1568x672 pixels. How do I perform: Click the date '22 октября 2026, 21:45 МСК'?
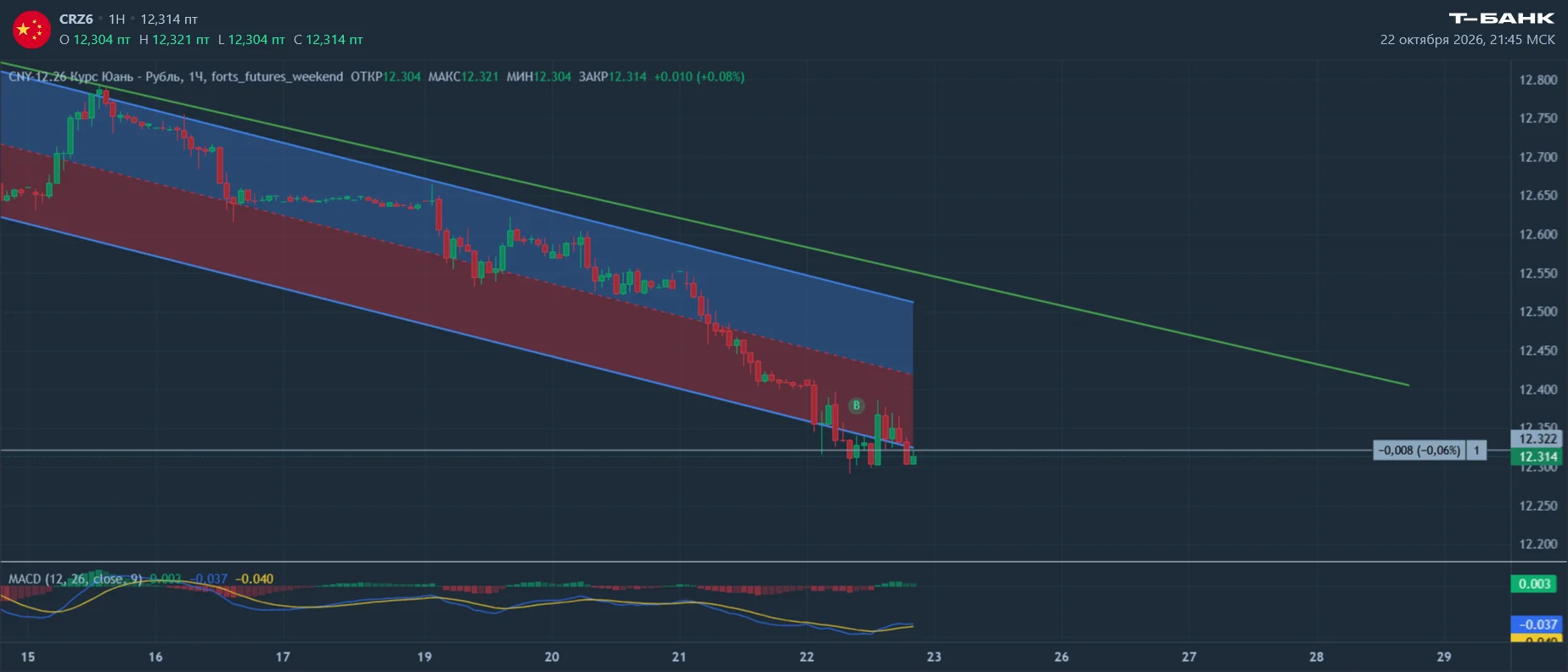coord(1468,40)
